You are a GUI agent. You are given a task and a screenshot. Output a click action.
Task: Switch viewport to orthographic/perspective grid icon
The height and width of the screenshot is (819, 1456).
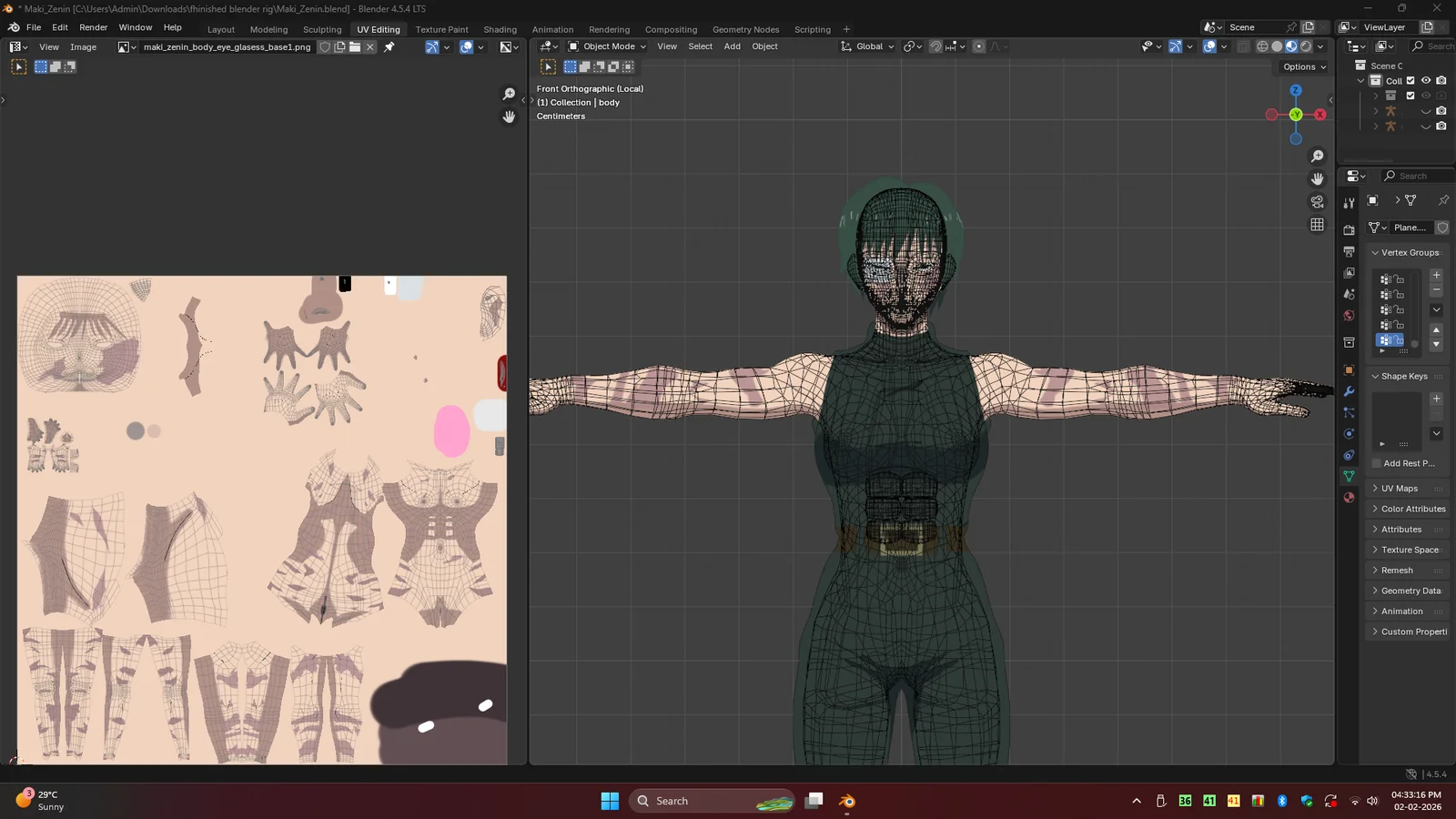[1317, 225]
